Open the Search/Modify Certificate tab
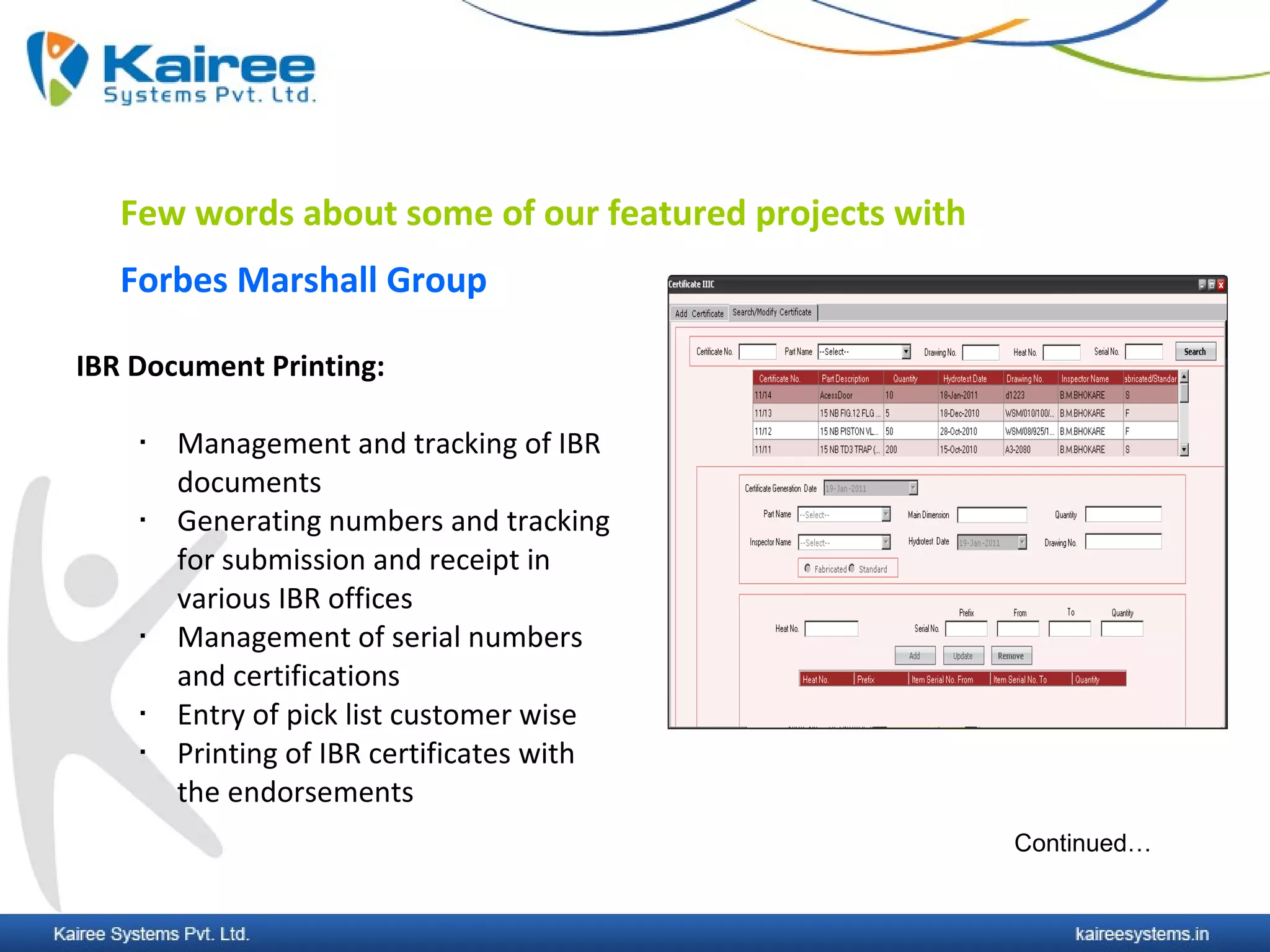The image size is (1270, 952). click(772, 312)
